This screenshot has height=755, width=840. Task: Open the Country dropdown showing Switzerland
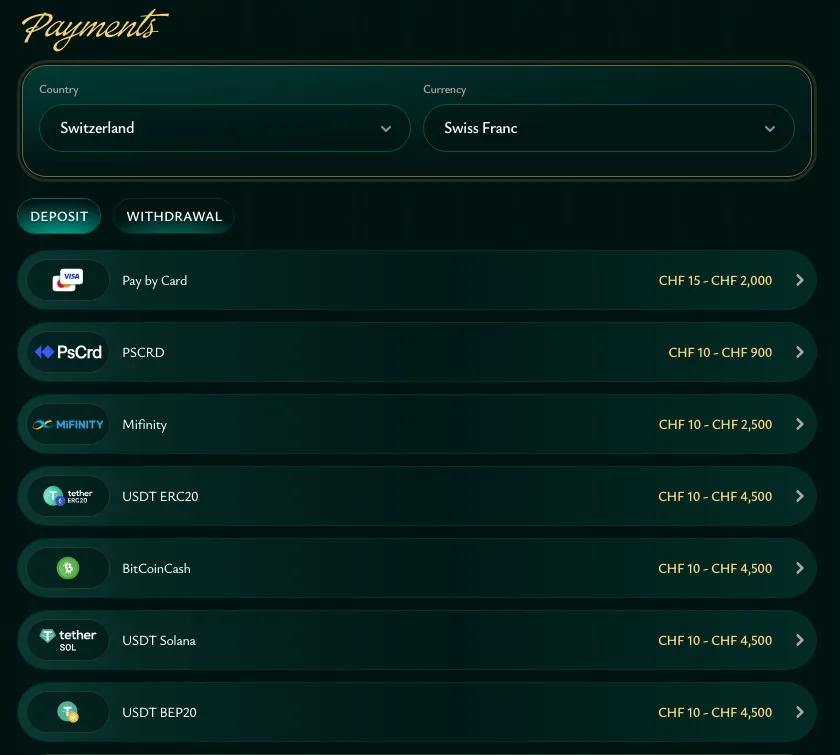[224, 128]
